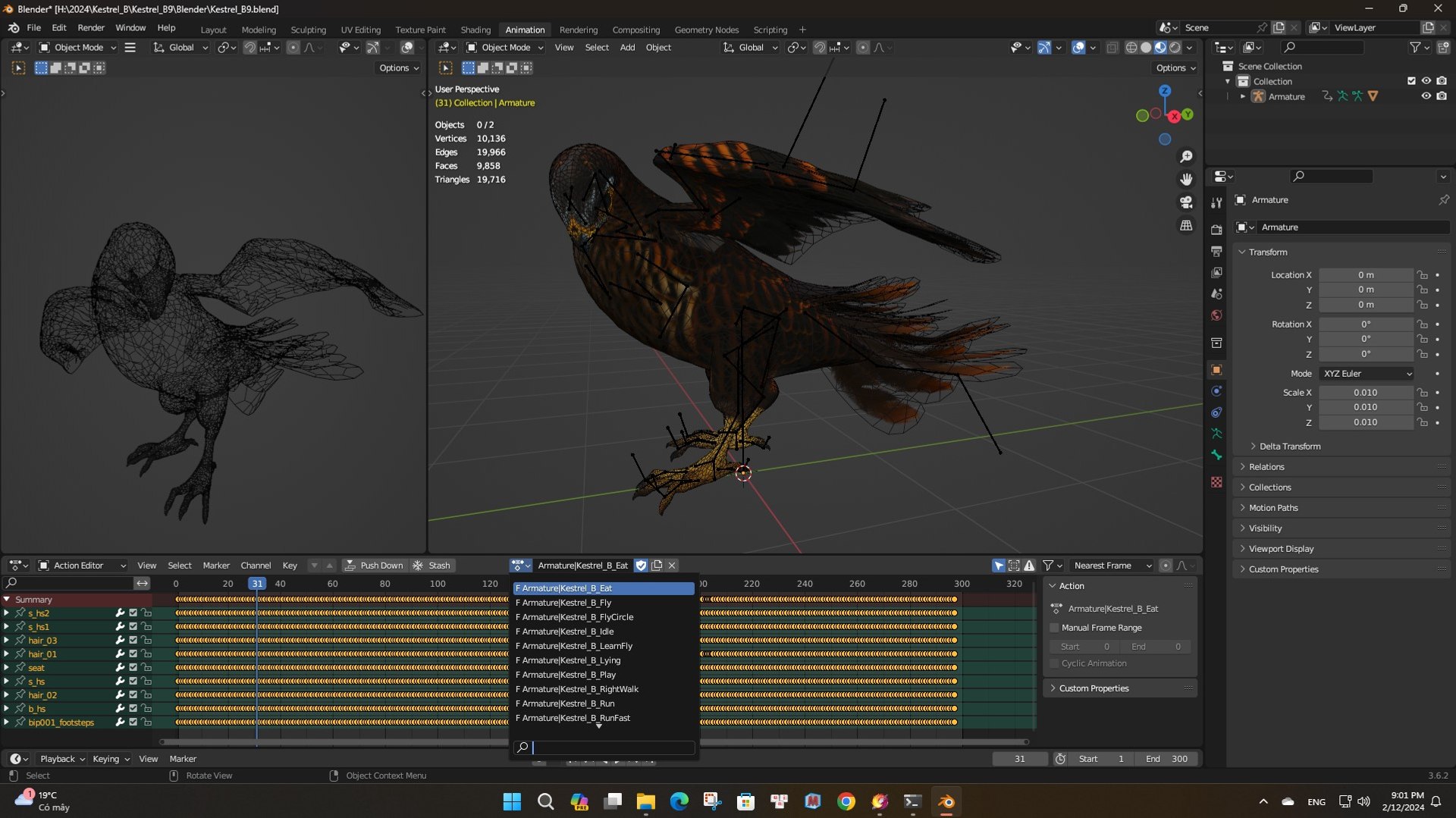
Task: Toggle Location X lock icon
Action: click(x=1423, y=275)
